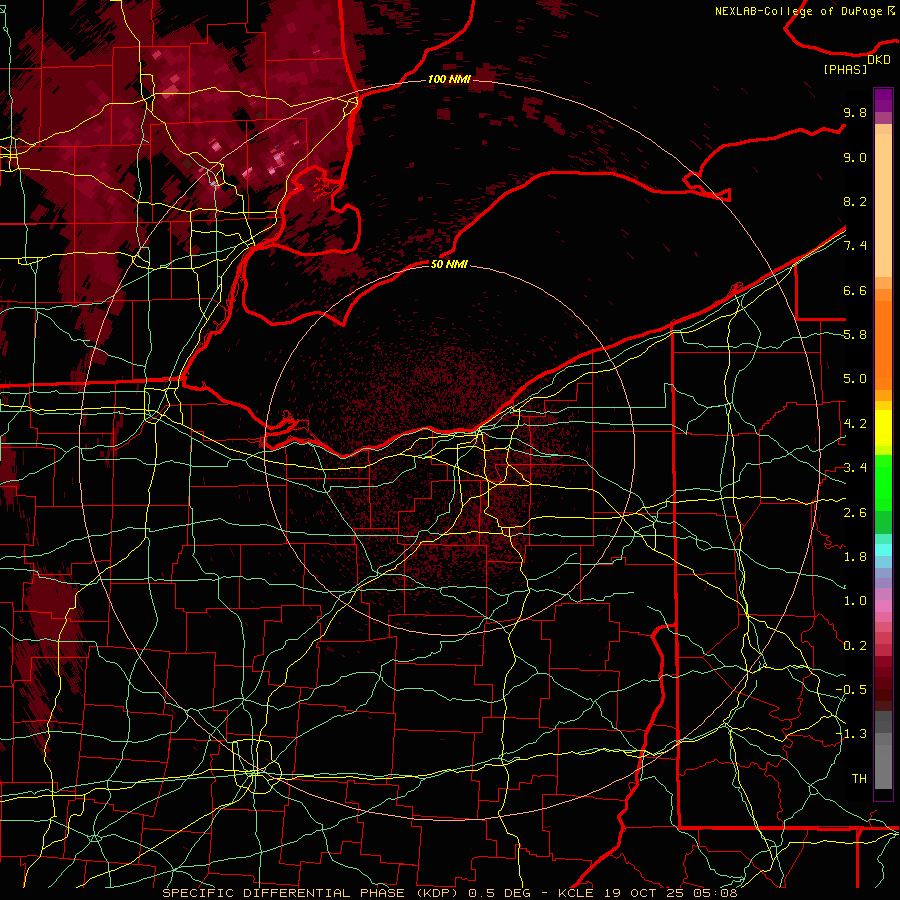Pick the bright green swatch on the color scale
Image resolution: width=900 pixels, height=900 pixels.
(x=883, y=482)
